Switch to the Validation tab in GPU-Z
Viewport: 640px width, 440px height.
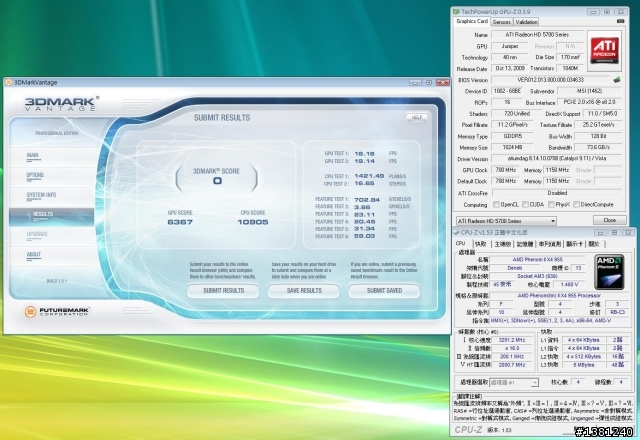[x=526, y=22]
